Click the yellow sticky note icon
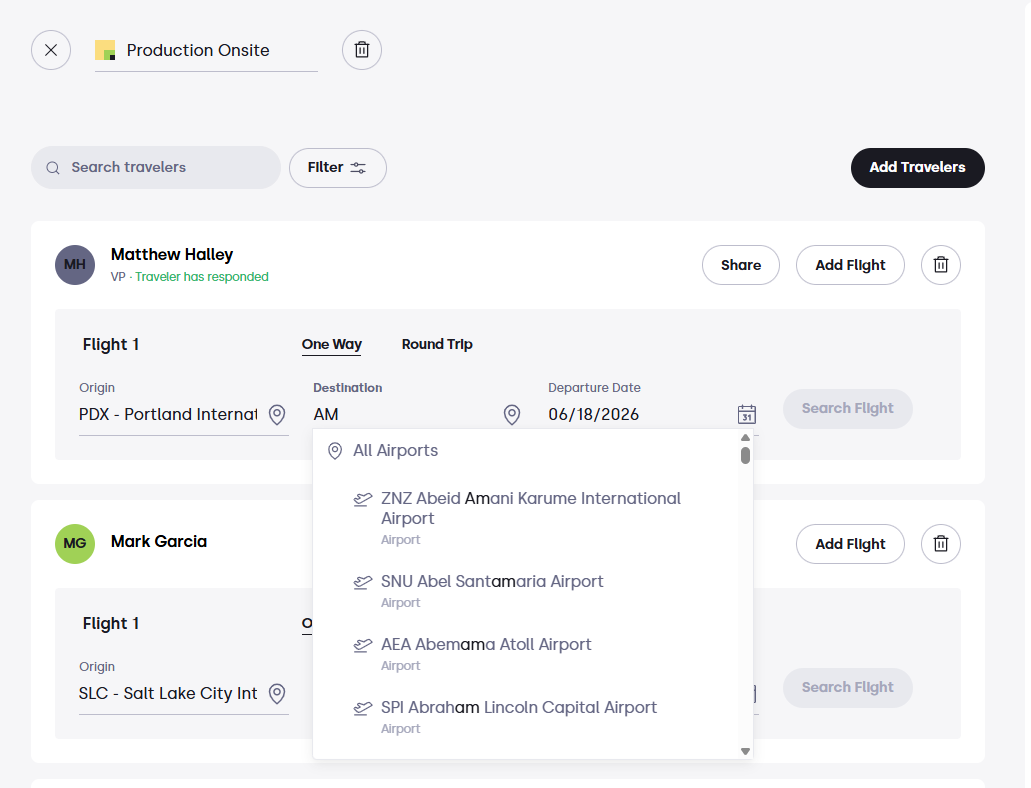The height and width of the screenshot is (788, 1031). click(x=105, y=50)
